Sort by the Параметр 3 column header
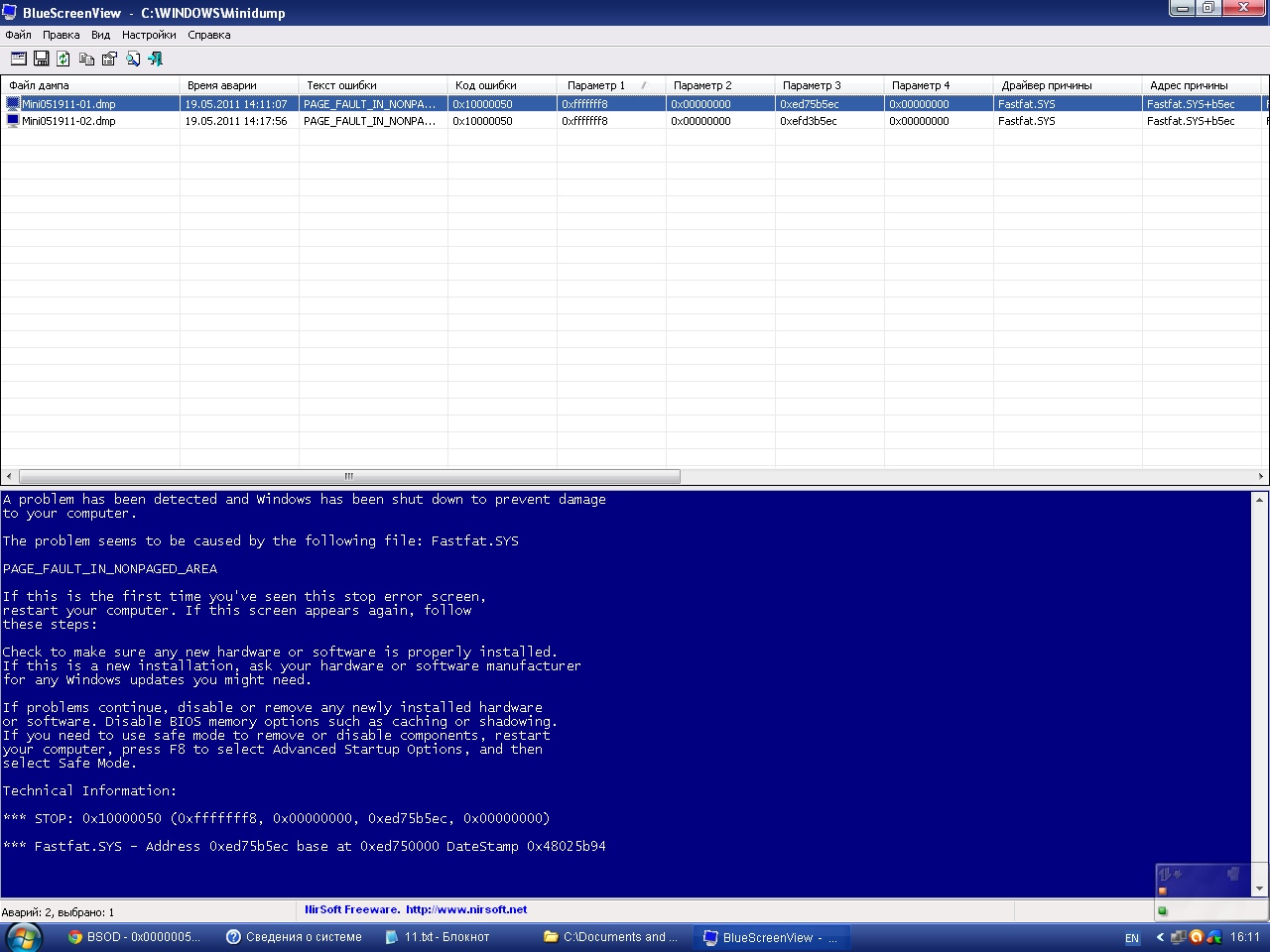This screenshot has width=1270, height=952. coord(829,85)
